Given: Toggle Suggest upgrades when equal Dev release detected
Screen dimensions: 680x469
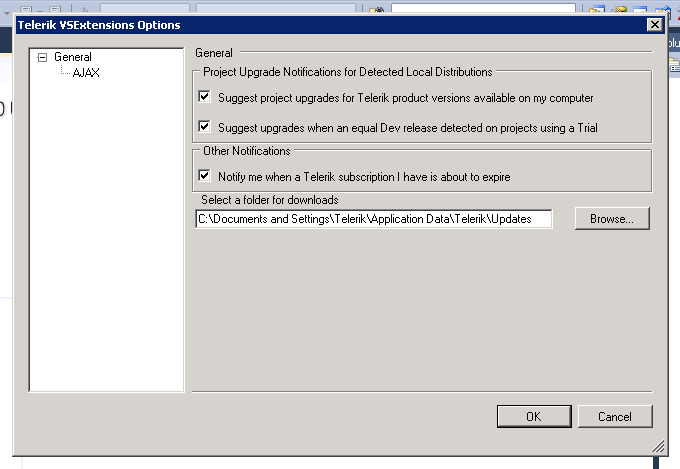Looking at the screenshot, I should [204, 126].
